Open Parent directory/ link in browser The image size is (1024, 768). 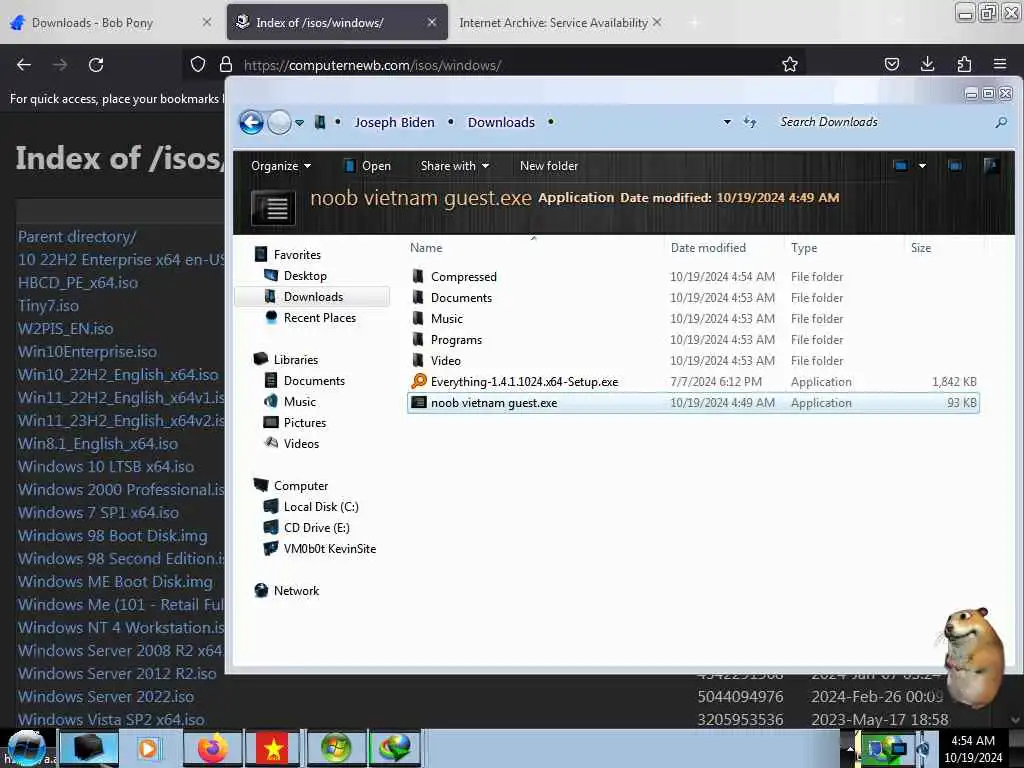tap(77, 236)
